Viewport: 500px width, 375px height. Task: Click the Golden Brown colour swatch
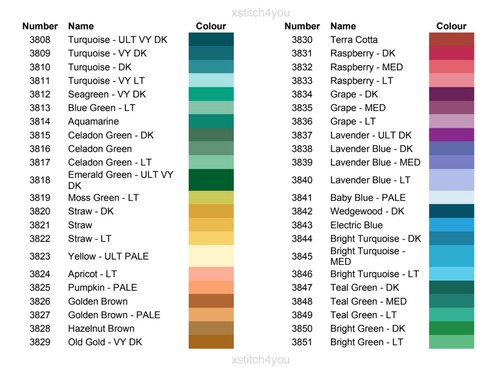click(x=211, y=301)
